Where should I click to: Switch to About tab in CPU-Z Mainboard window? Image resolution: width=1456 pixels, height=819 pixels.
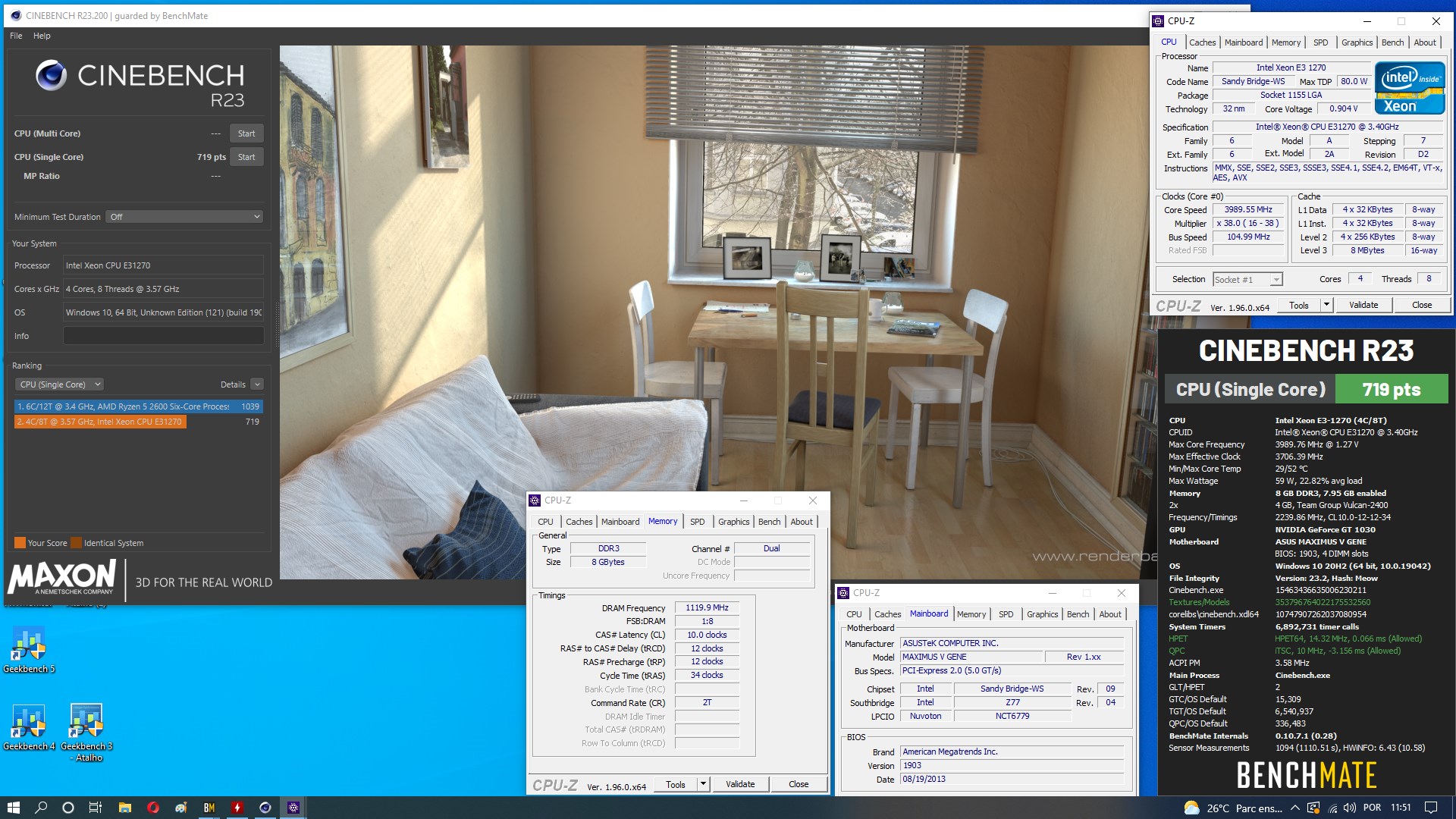pyautogui.click(x=1110, y=614)
